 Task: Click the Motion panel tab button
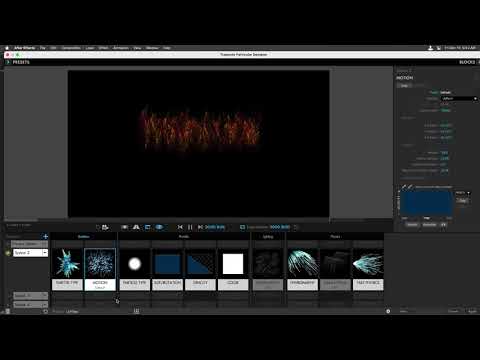pyautogui.click(x=404, y=86)
